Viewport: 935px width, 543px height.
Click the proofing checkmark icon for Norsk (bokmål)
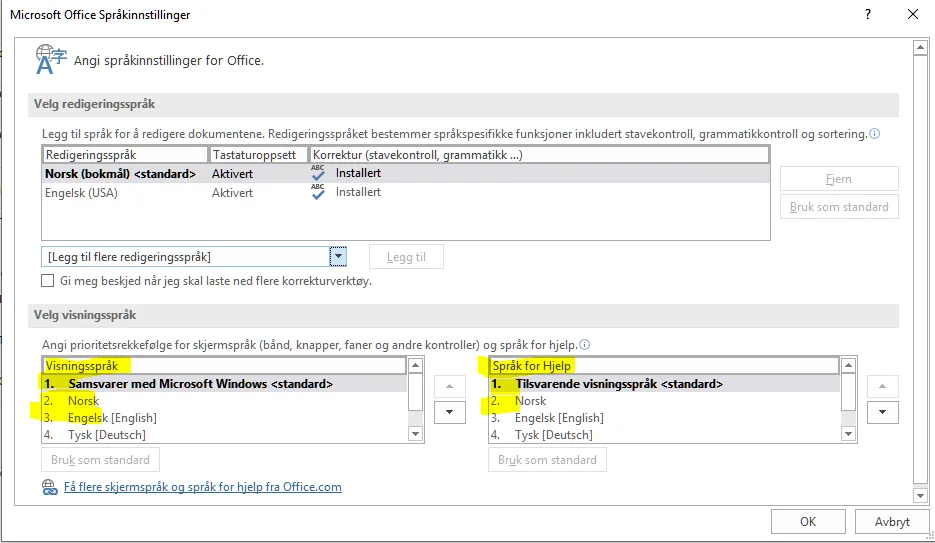(318, 173)
